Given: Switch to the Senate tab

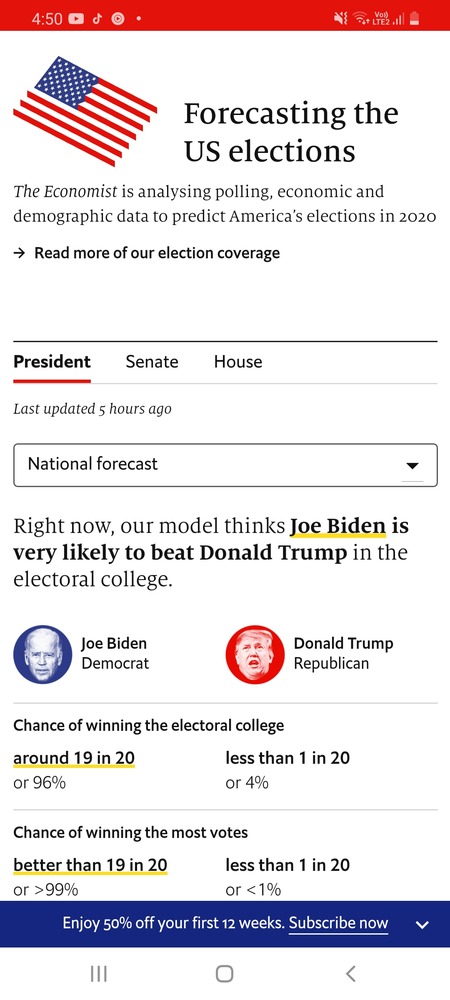Looking at the screenshot, I should 152,362.
